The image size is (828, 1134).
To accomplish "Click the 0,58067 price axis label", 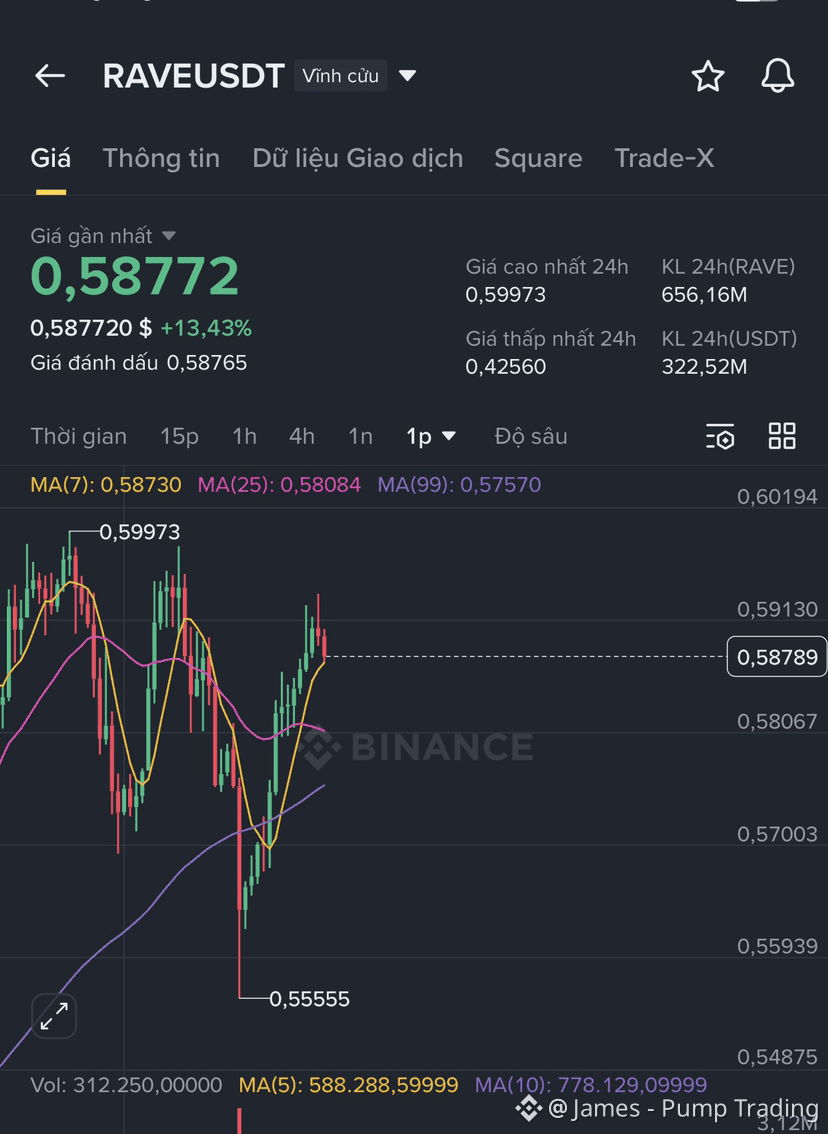I will coord(777,721).
